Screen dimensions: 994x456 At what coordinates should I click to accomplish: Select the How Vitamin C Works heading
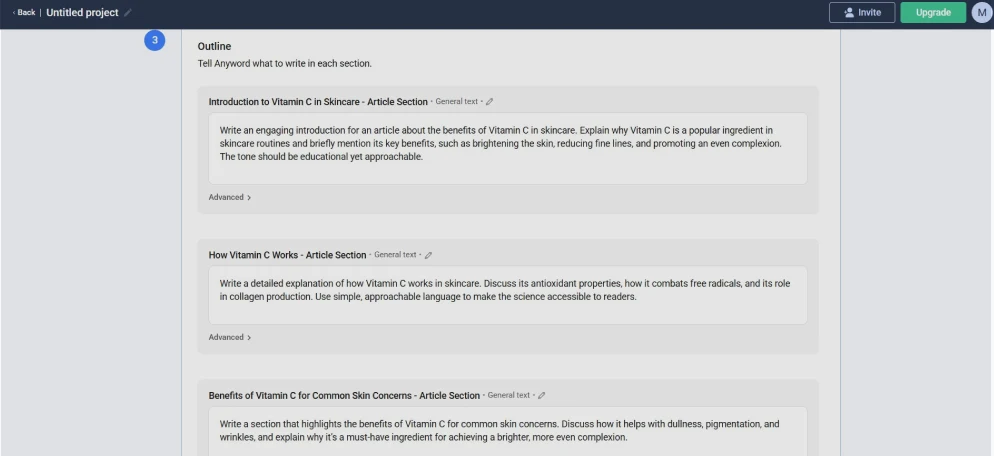tap(287, 255)
